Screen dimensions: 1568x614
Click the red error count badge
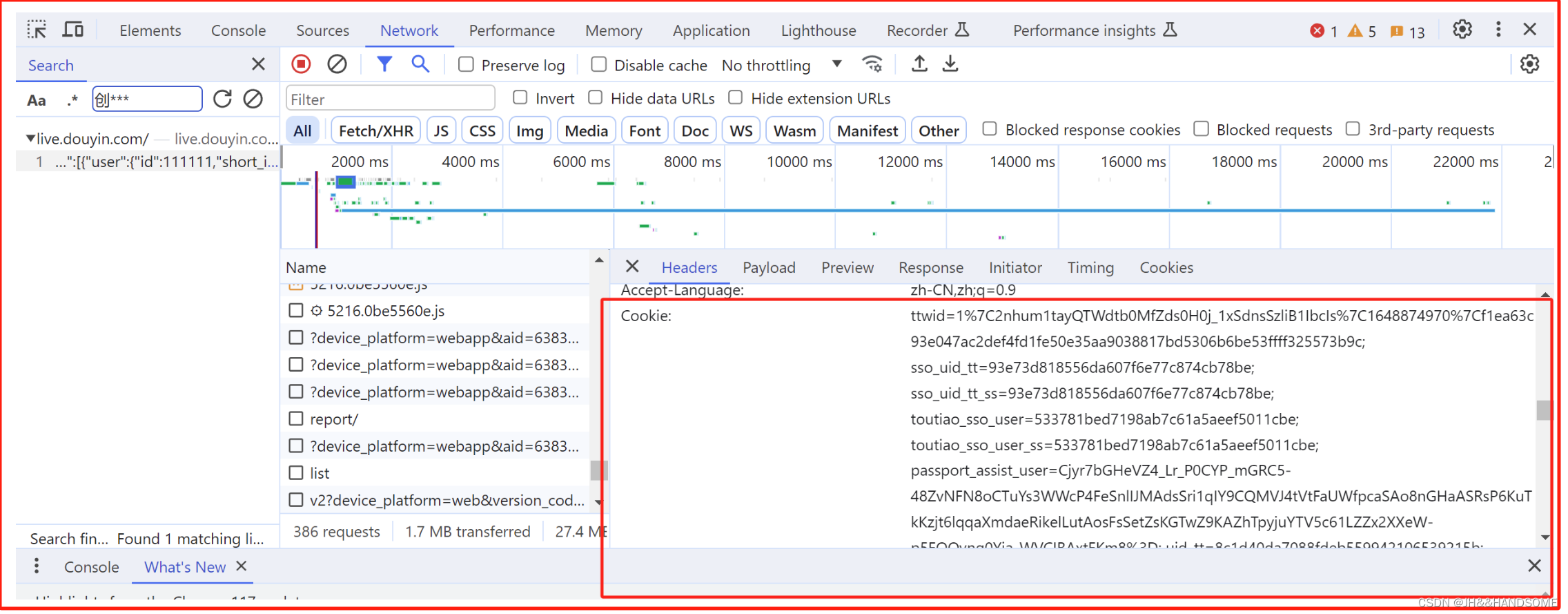pos(1324,31)
